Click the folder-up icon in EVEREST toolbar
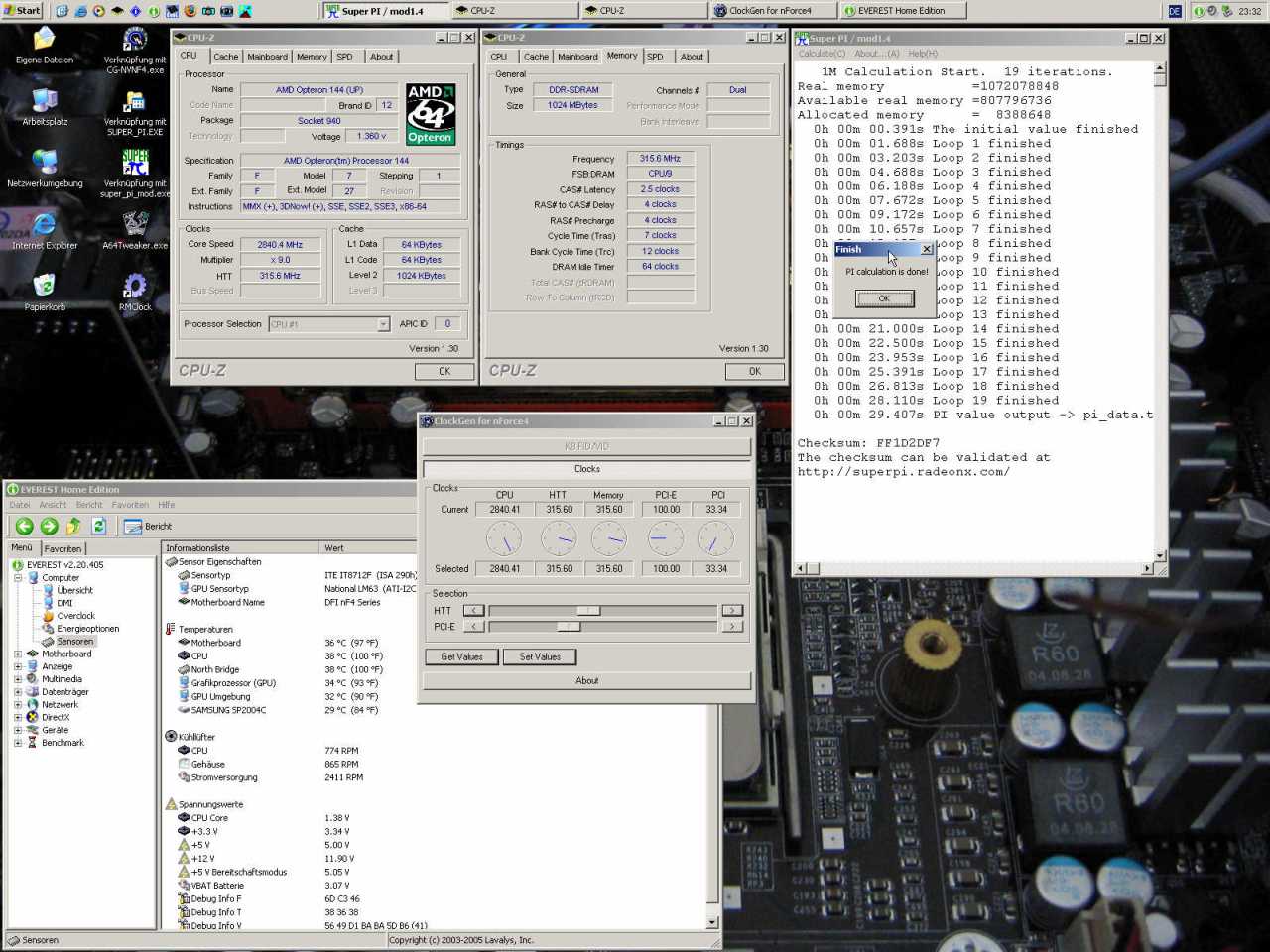This screenshot has height=952, width=1270. point(73,527)
